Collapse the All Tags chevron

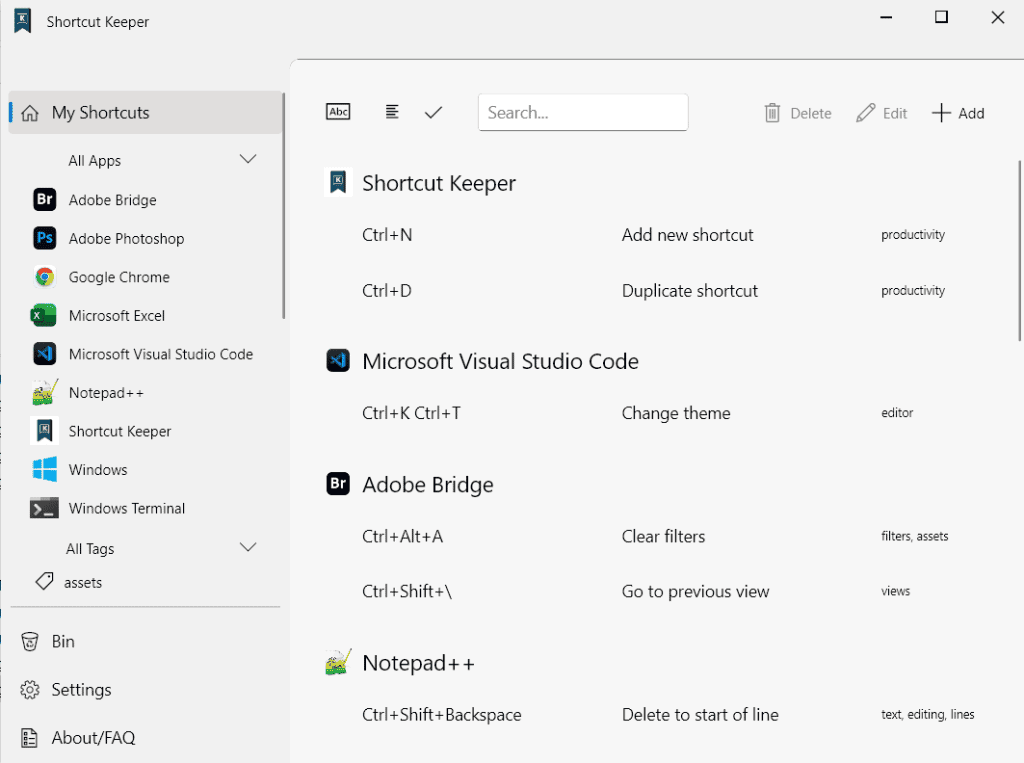[x=248, y=547]
